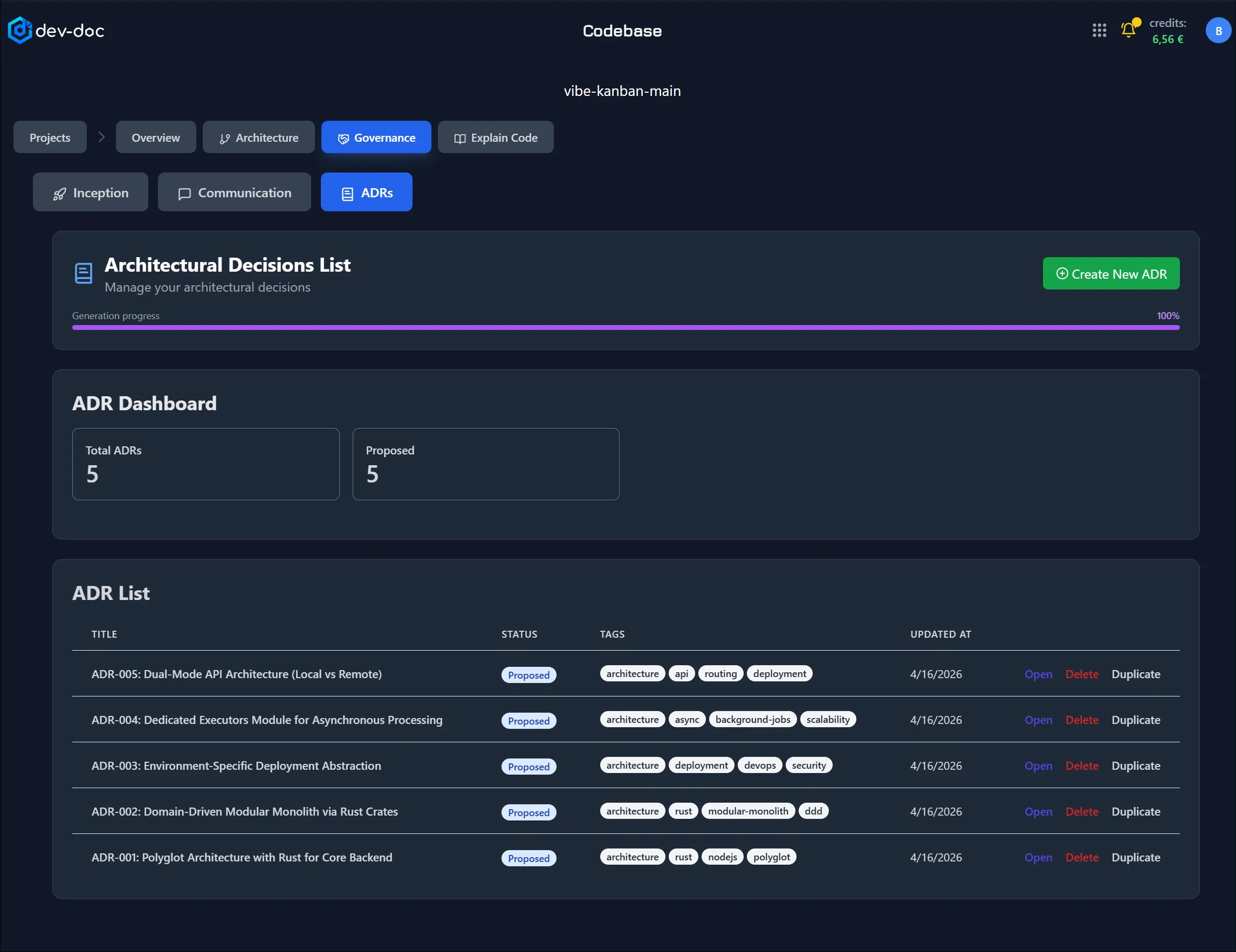Image resolution: width=1236 pixels, height=952 pixels.
Task: Switch to the Overview tab
Action: pos(156,137)
